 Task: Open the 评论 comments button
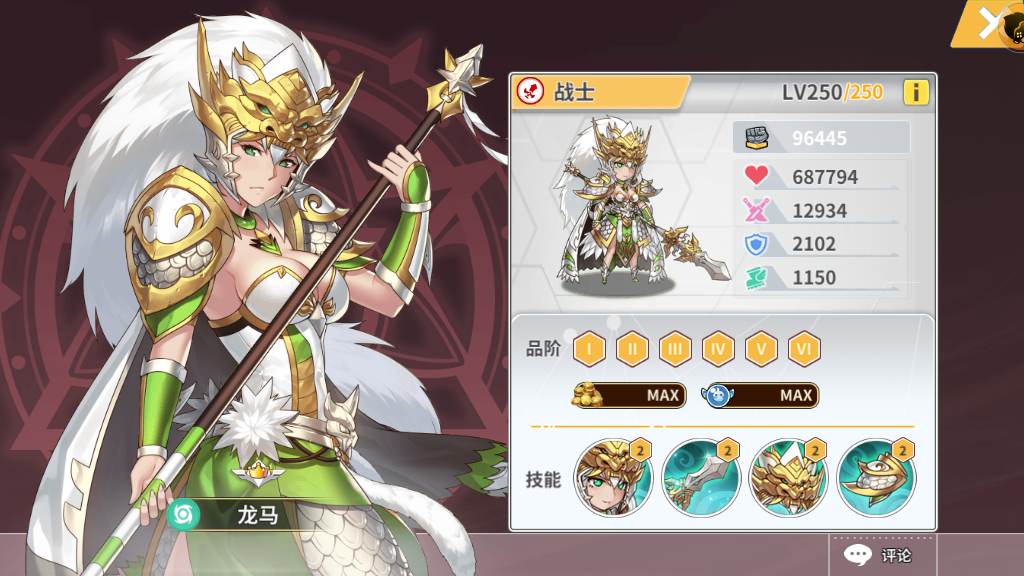(882, 555)
